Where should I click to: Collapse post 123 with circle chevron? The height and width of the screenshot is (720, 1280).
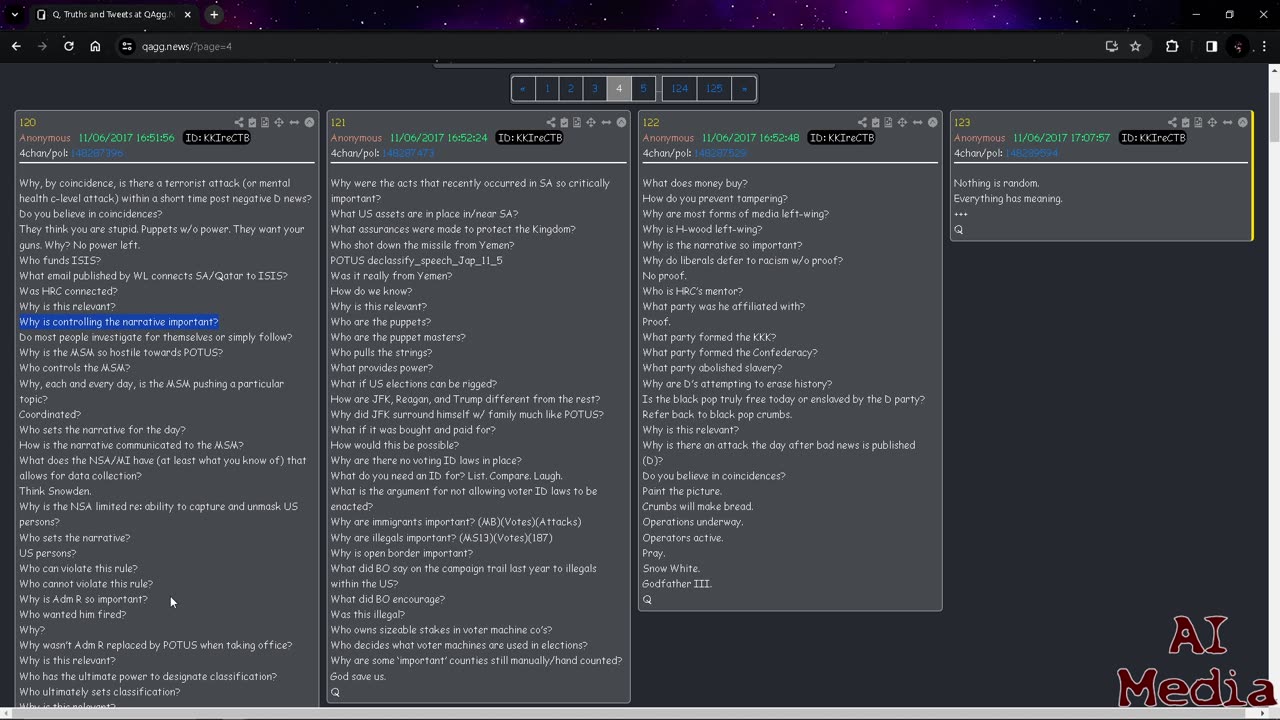click(x=1243, y=122)
